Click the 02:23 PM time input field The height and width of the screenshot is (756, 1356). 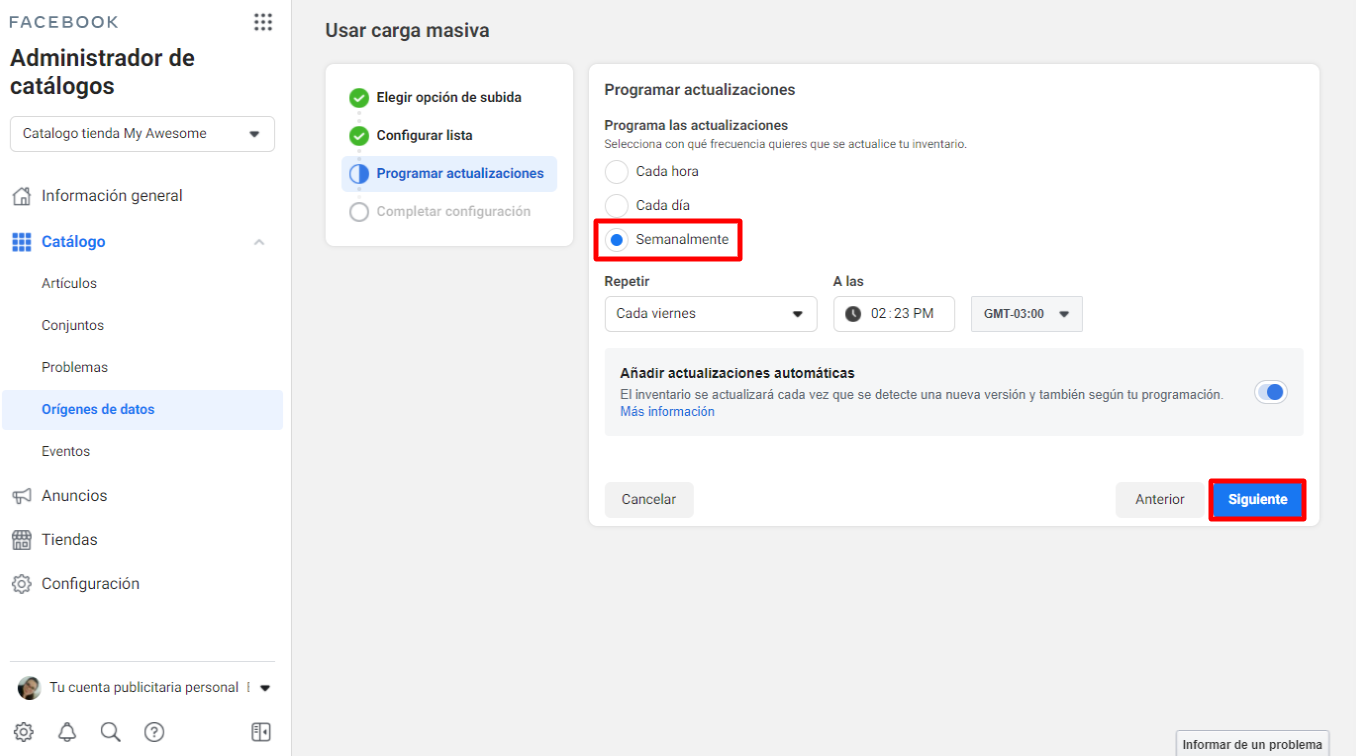894,314
